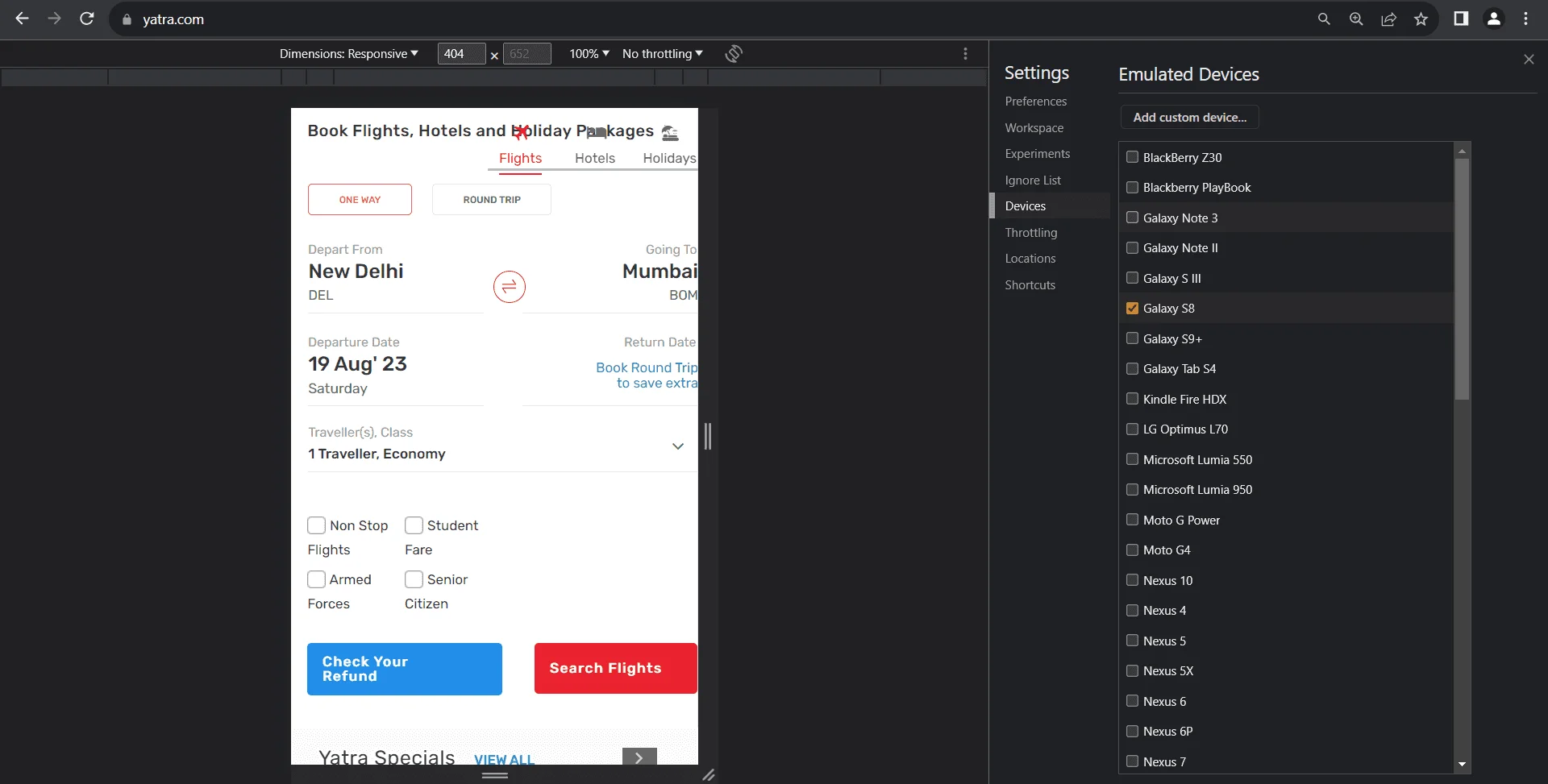Enable Kindle Fire HDX device
The image size is (1548, 784).
(x=1132, y=399)
